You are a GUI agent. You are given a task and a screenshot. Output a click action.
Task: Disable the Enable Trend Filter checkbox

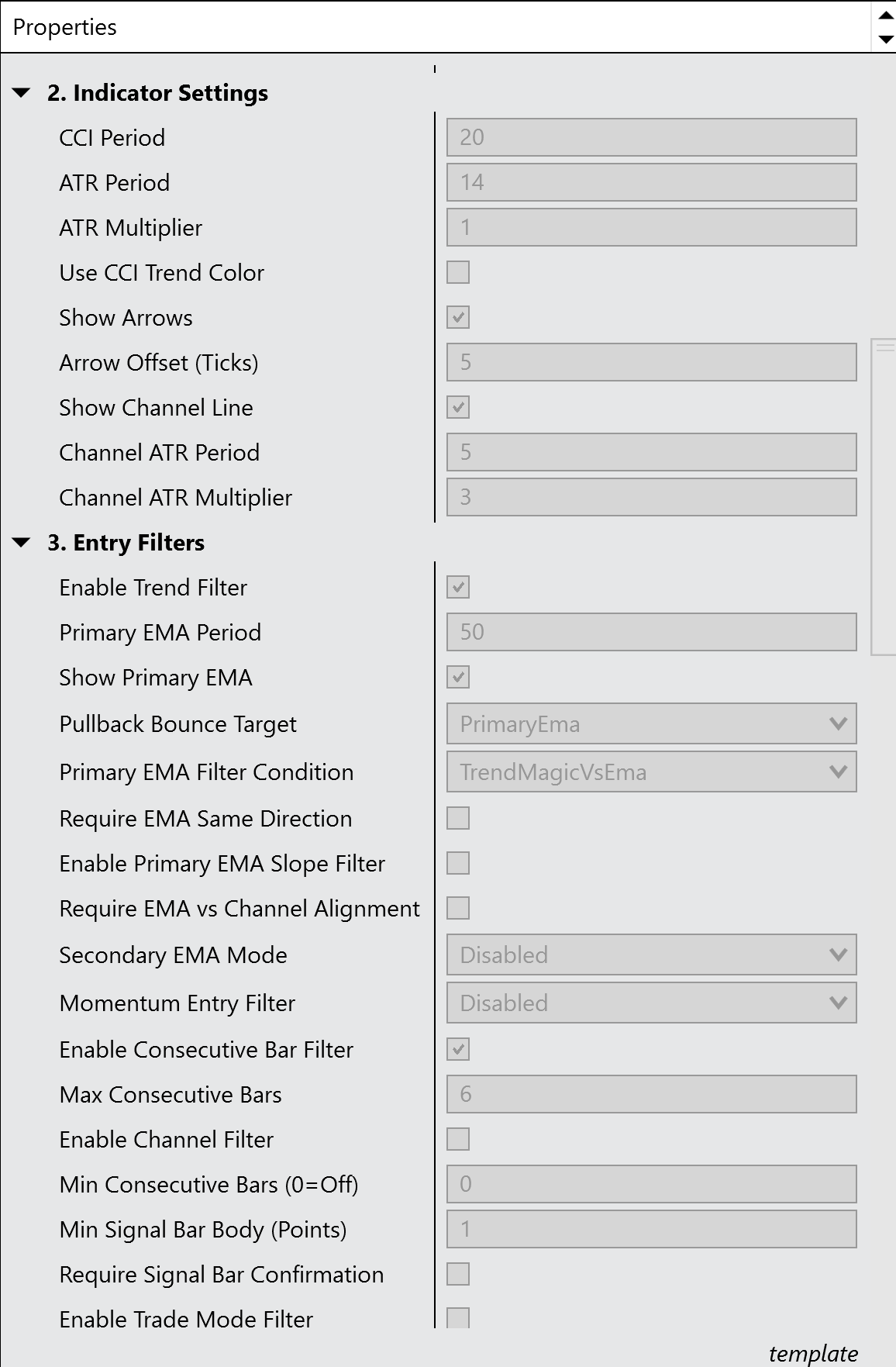tap(458, 588)
